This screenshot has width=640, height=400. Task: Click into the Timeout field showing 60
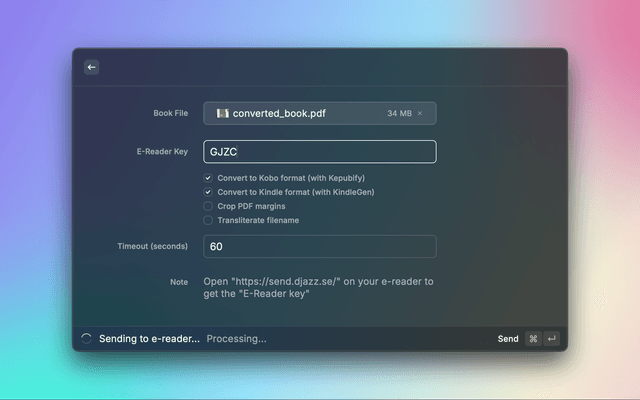pos(320,247)
